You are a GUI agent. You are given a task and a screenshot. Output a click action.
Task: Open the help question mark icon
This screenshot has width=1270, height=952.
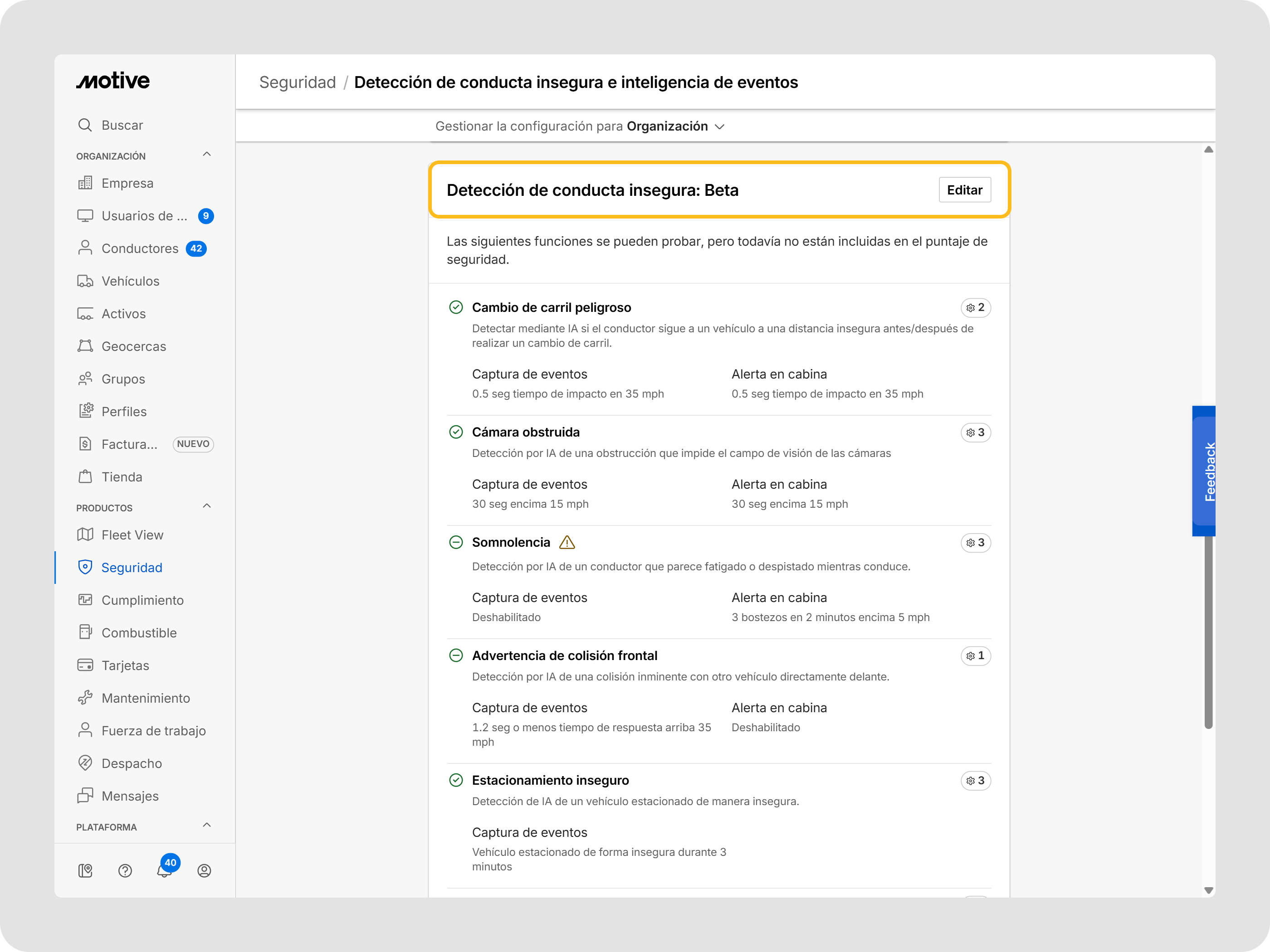pos(125,870)
